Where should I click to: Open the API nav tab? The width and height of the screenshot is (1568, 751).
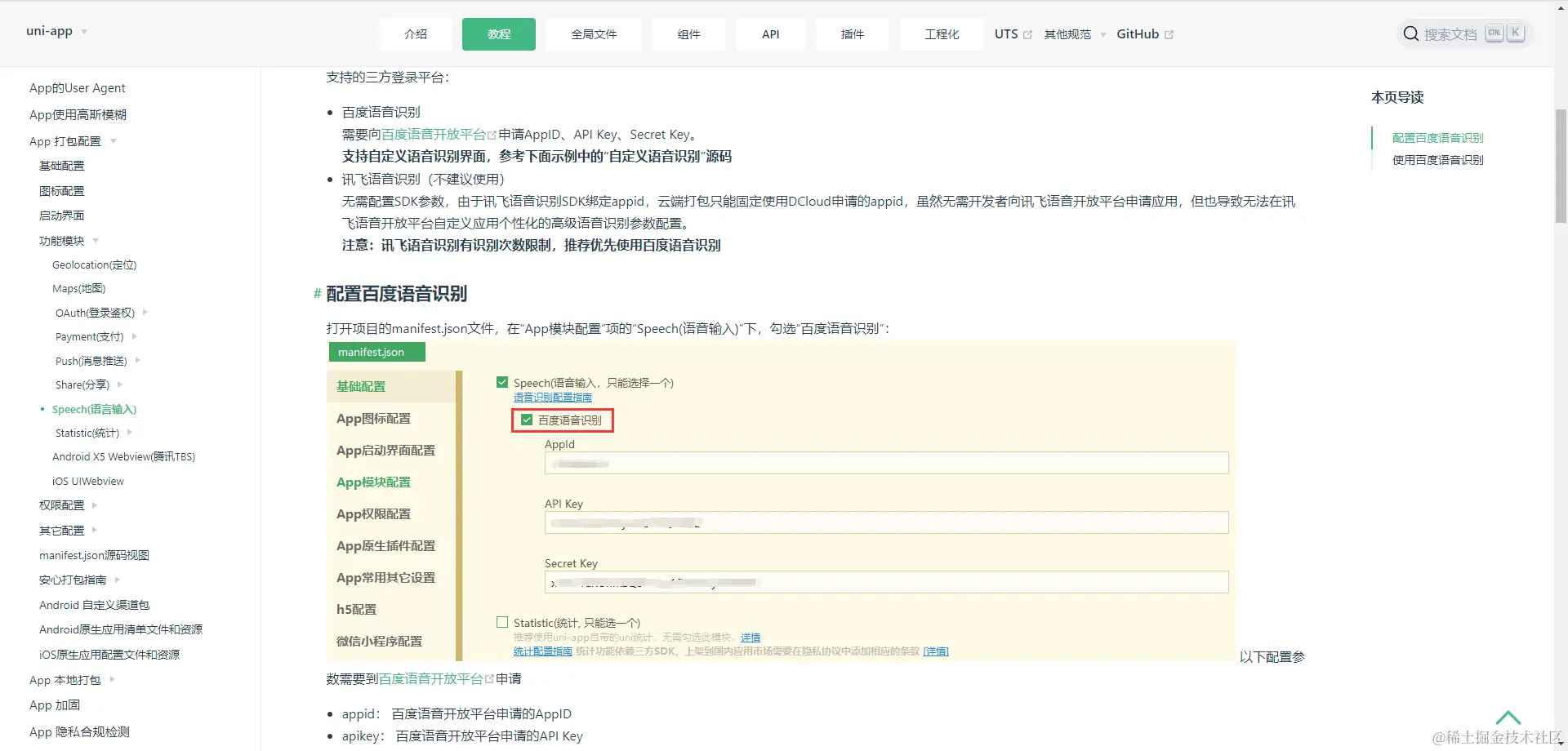771,34
